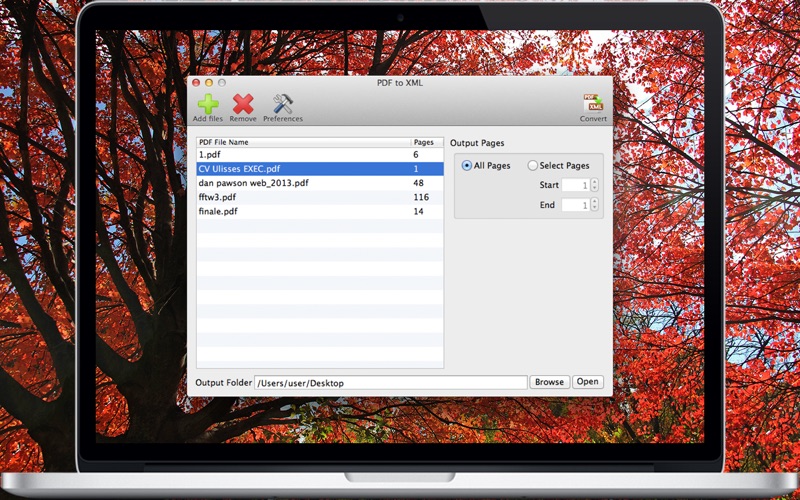Click the Start page number field
800x500 pixels.
(576, 185)
